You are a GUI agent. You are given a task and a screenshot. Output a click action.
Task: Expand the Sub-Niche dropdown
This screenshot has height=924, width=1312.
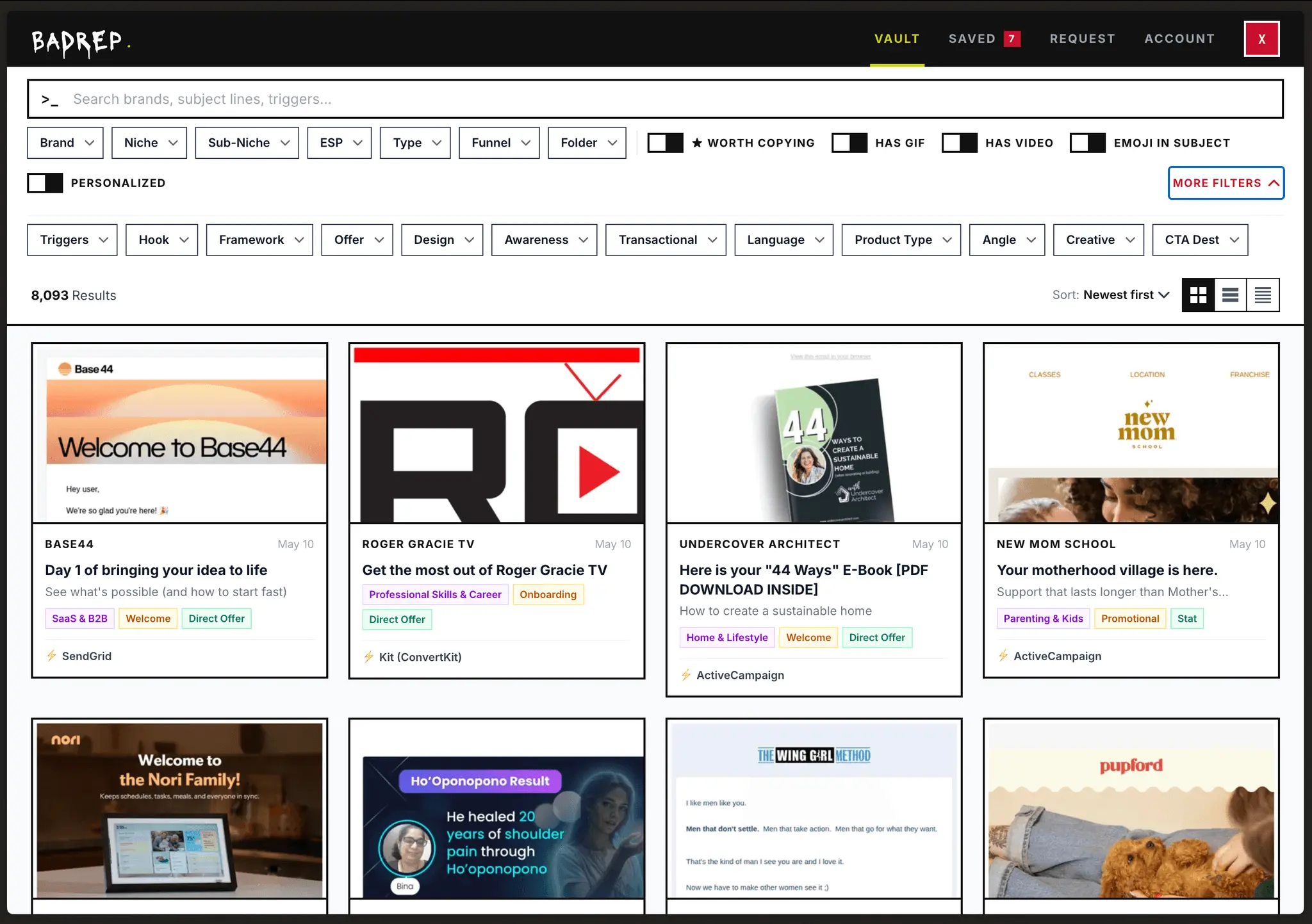point(247,143)
